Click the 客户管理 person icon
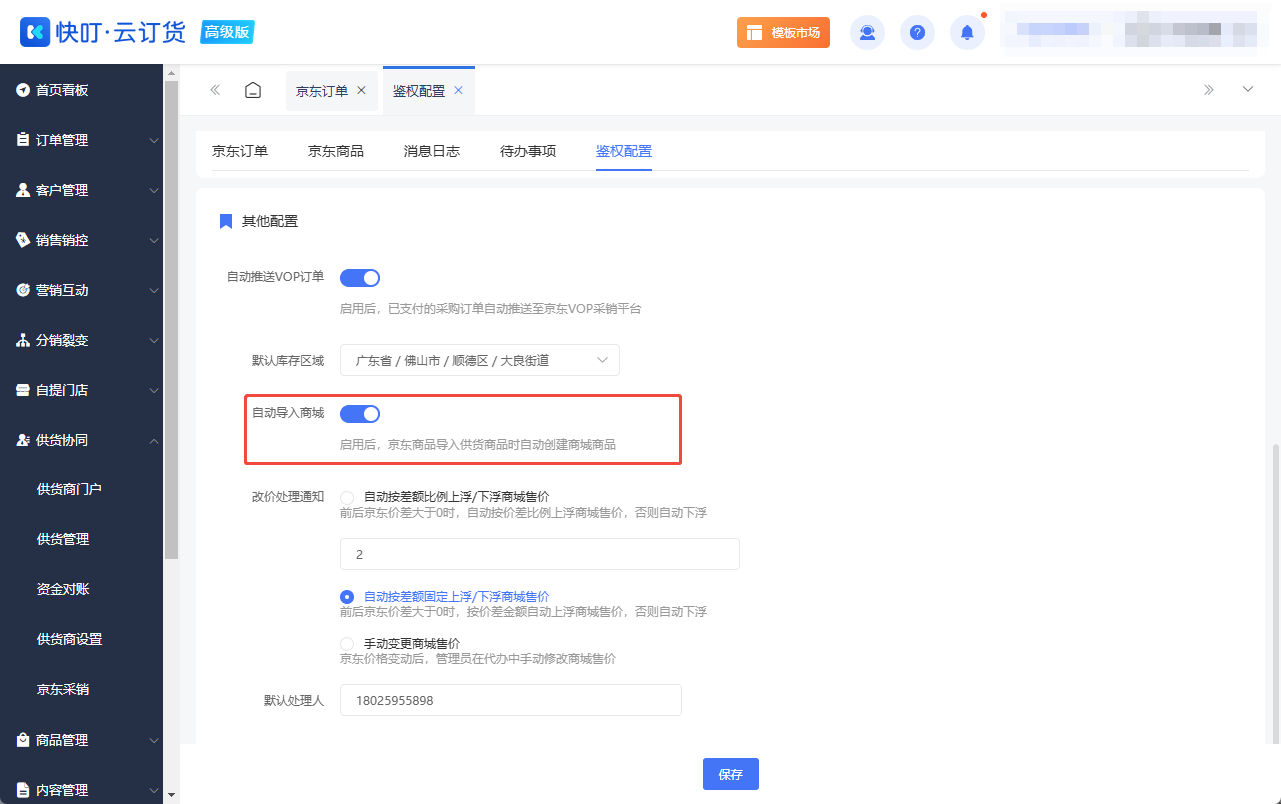The image size is (1281, 804). pos(23,190)
